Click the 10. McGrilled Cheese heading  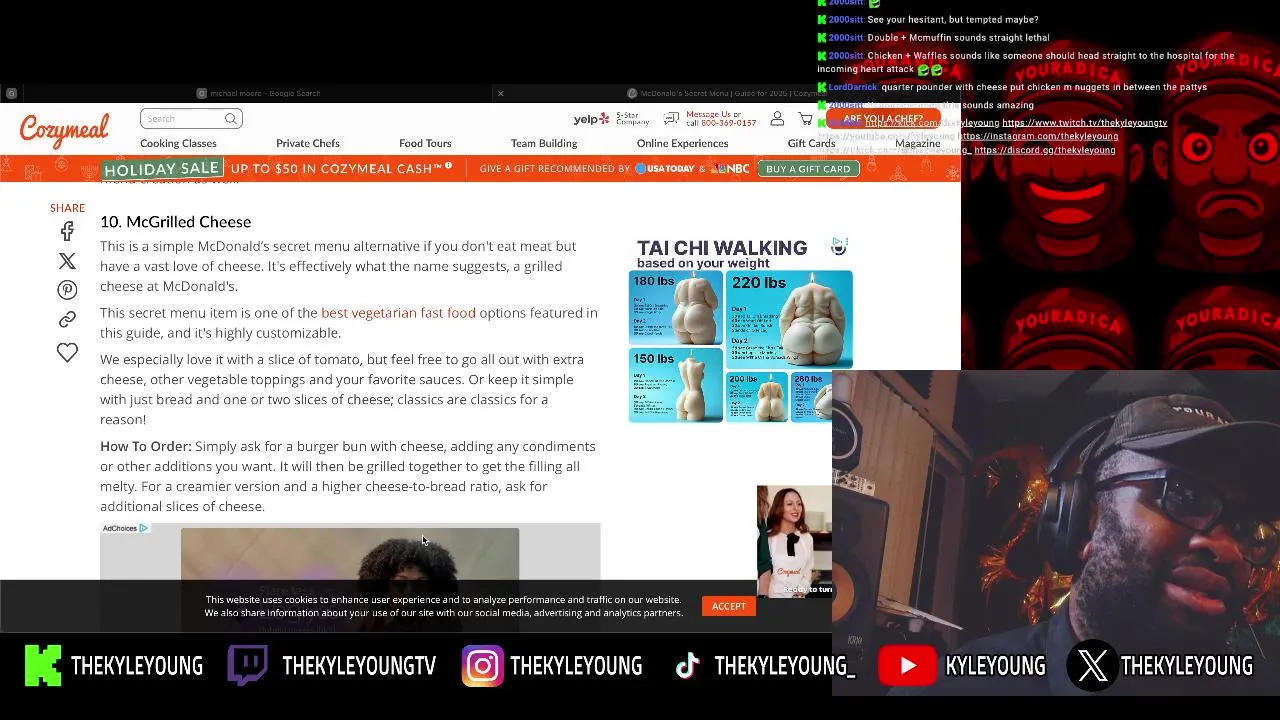tap(175, 222)
